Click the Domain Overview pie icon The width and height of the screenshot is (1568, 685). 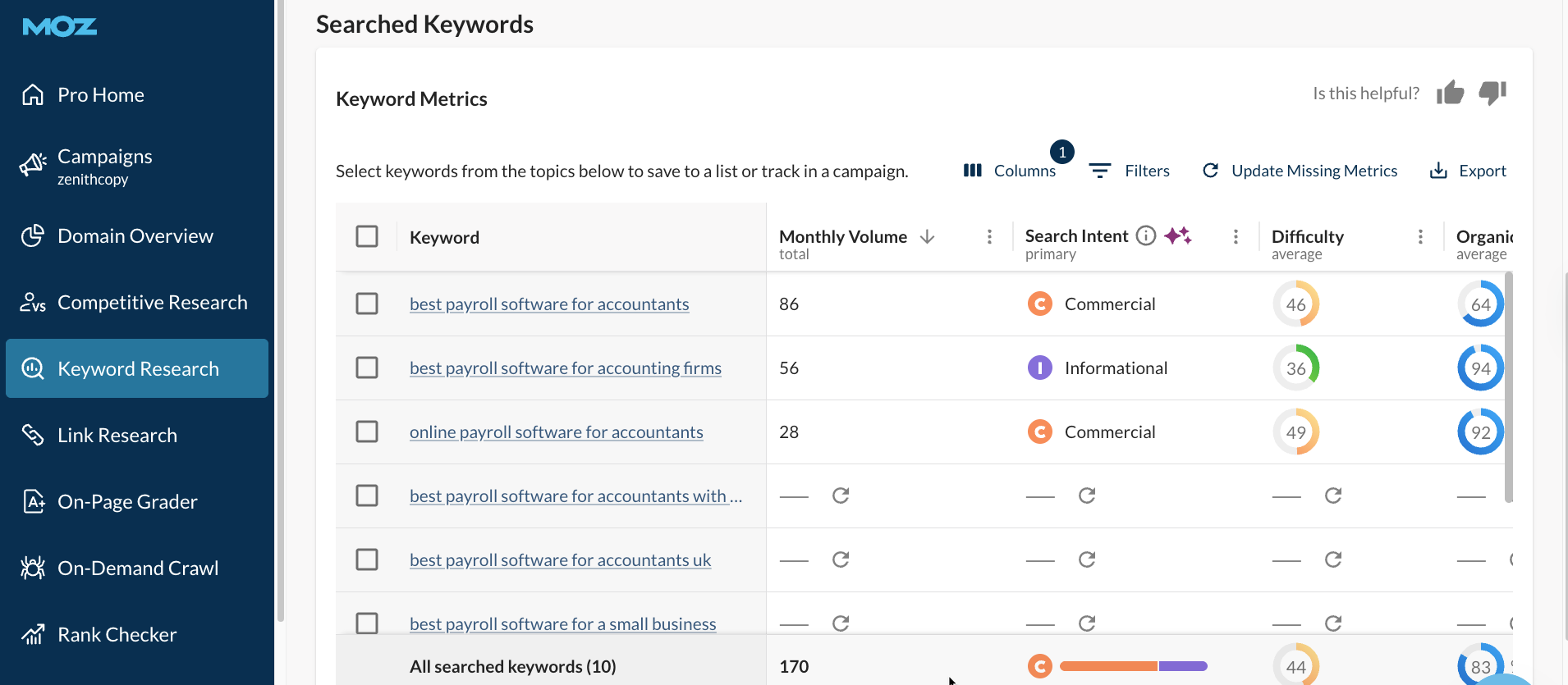[33, 235]
